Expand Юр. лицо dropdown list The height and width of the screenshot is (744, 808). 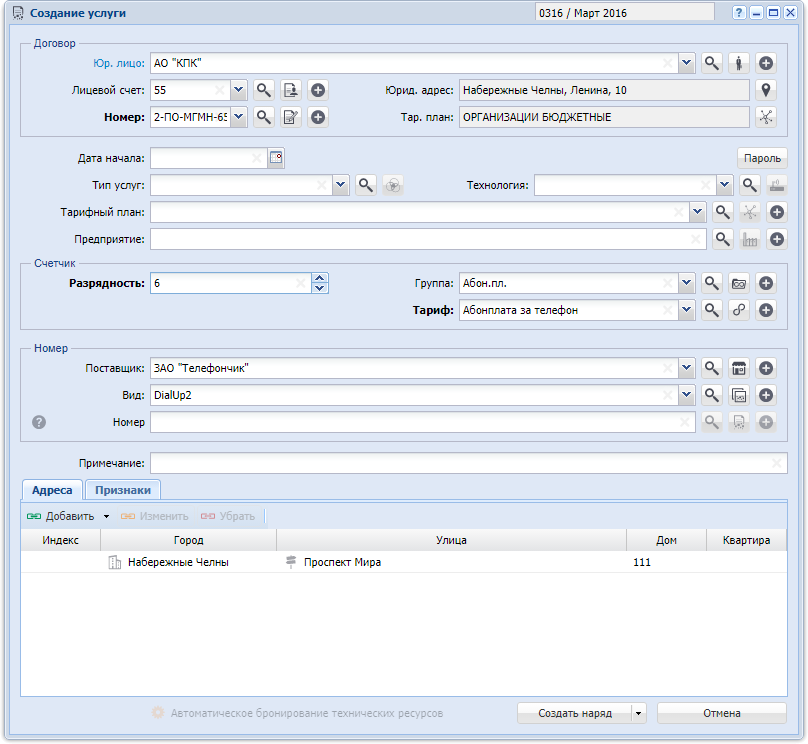coord(686,63)
